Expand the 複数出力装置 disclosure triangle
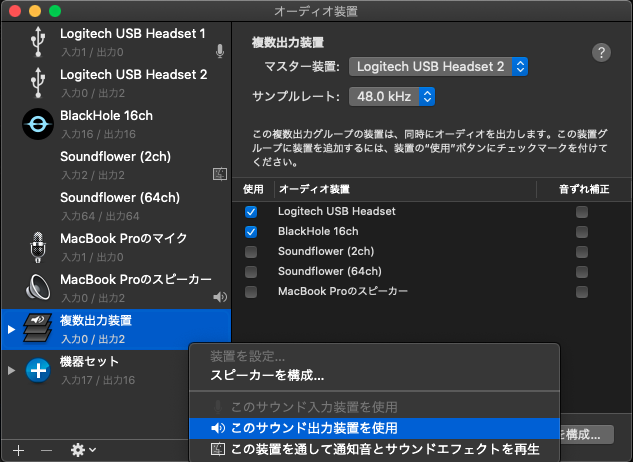633x462 pixels. click(11, 330)
